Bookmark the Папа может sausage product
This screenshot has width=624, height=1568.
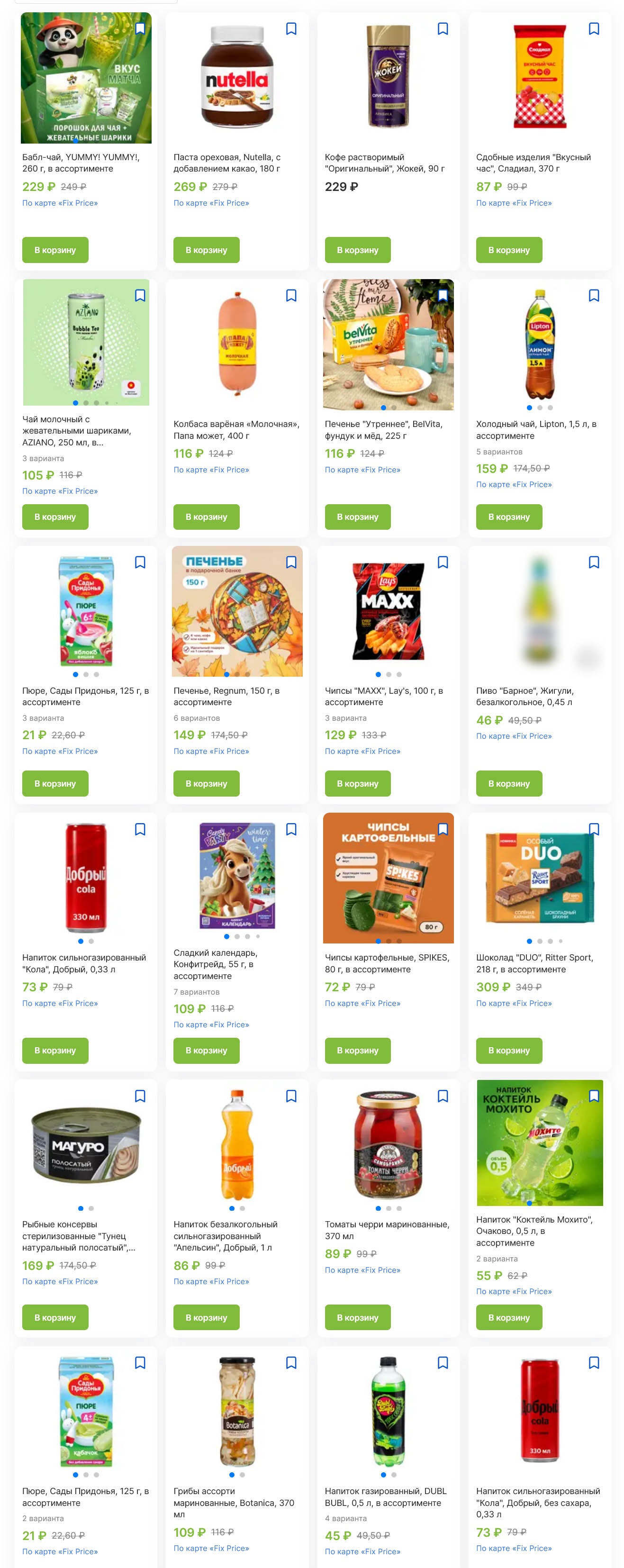coord(291,295)
